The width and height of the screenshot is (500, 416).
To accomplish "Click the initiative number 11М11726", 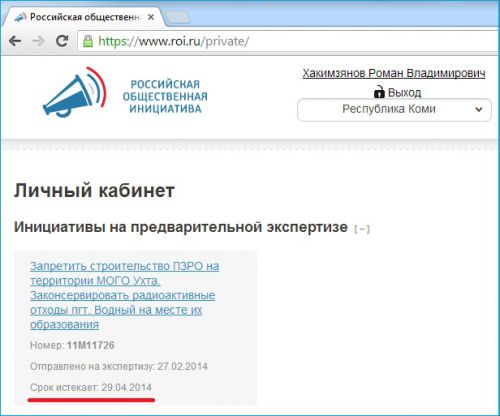I will tap(91, 345).
